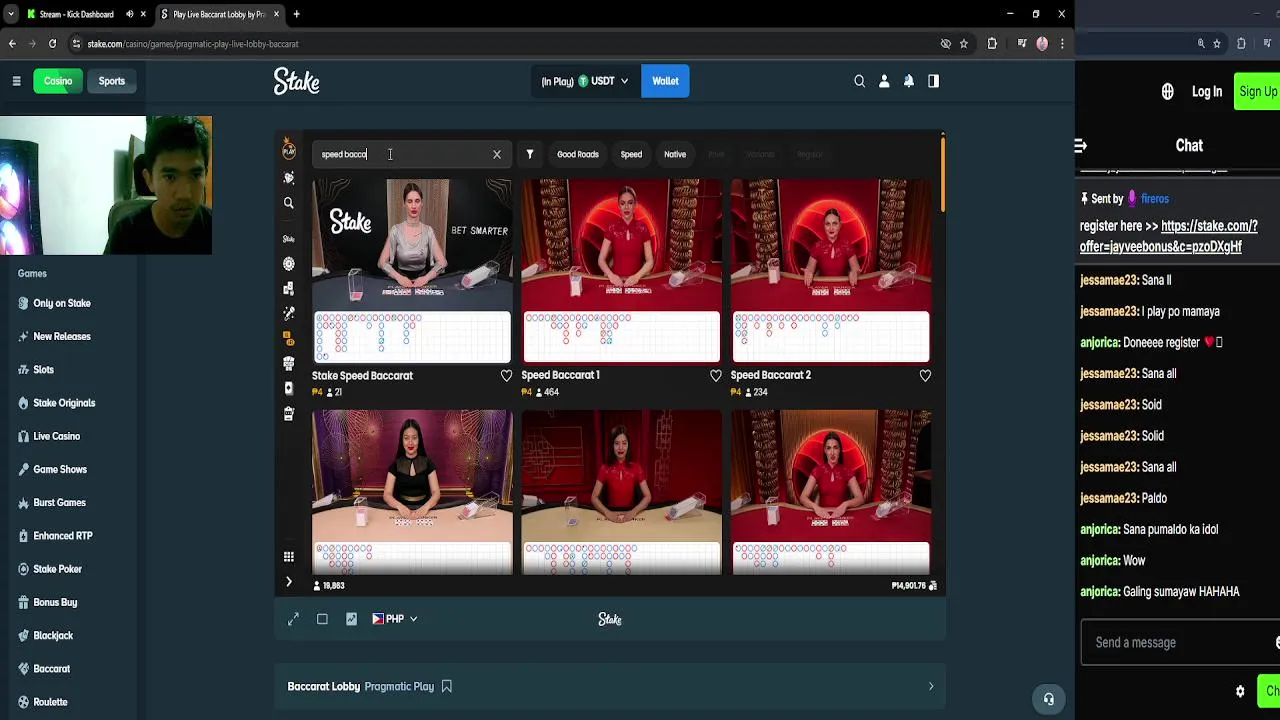Image resolution: width=1280 pixels, height=720 pixels.
Task: Favorite Speed Baccarat 1 with heart
Action: (715, 376)
